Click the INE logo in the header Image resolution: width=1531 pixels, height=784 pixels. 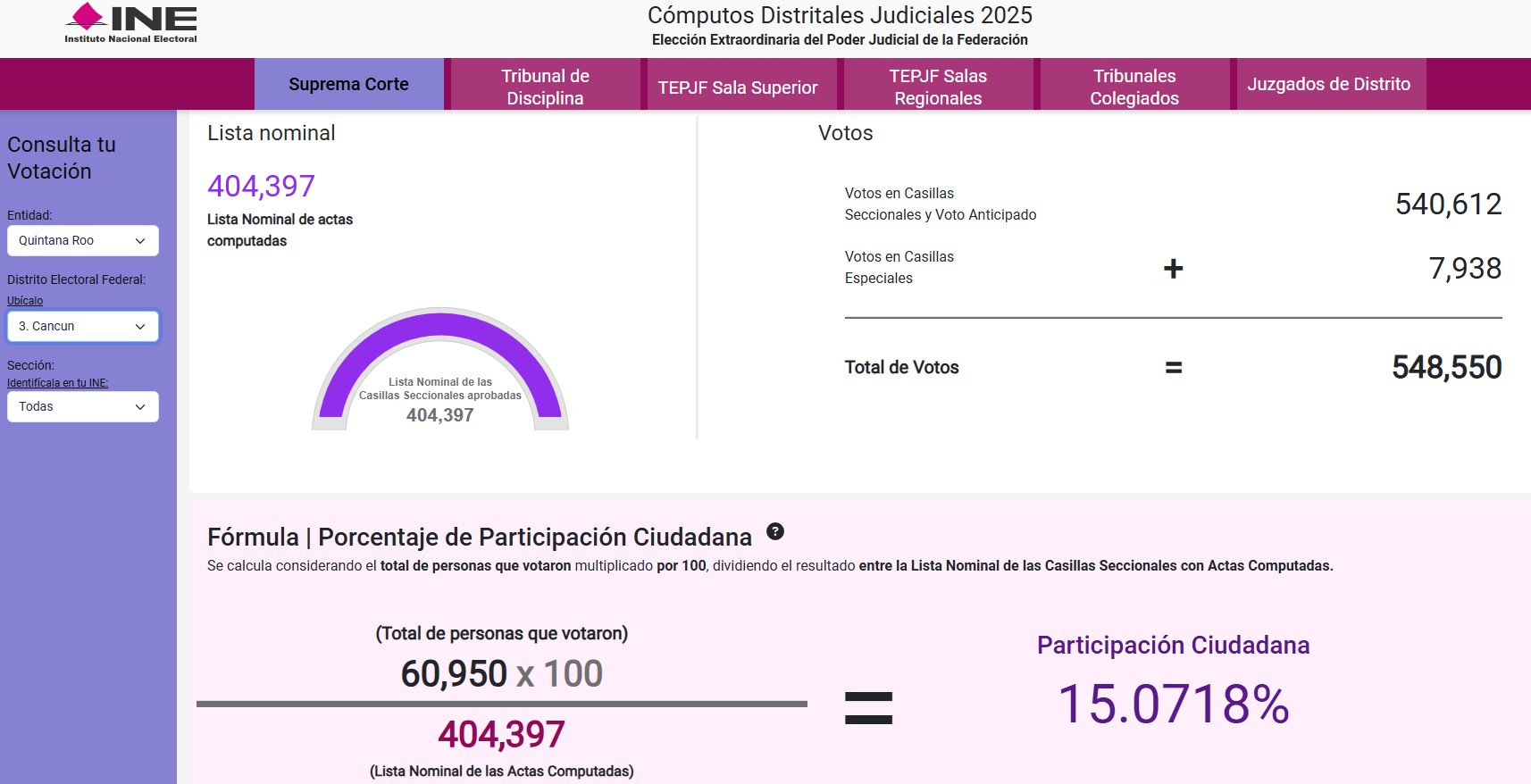tap(130, 23)
